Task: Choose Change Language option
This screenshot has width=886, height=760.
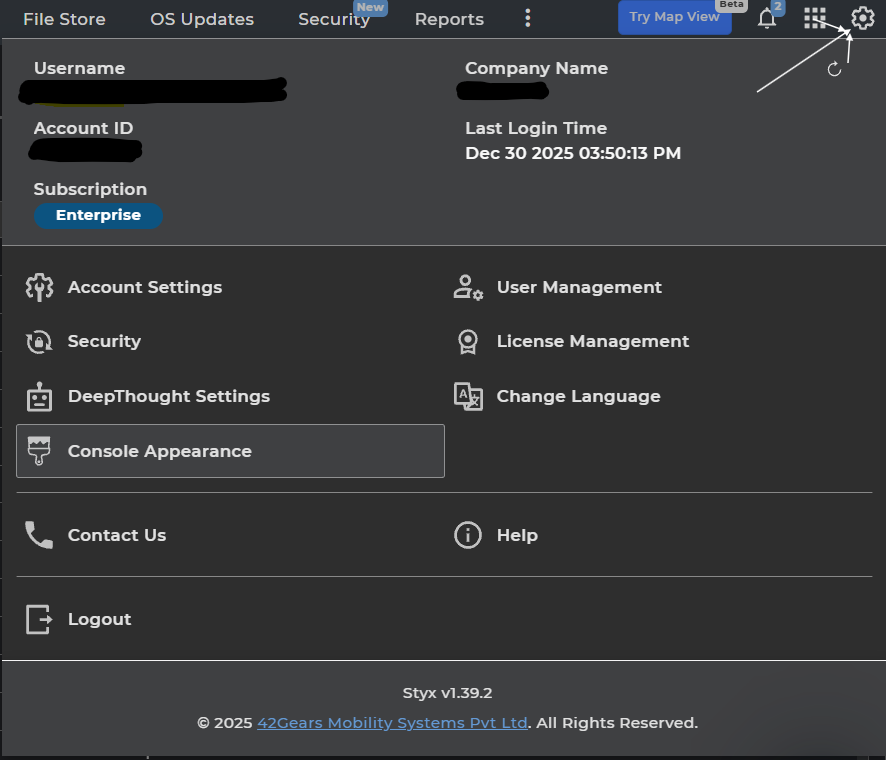Action: [x=578, y=396]
